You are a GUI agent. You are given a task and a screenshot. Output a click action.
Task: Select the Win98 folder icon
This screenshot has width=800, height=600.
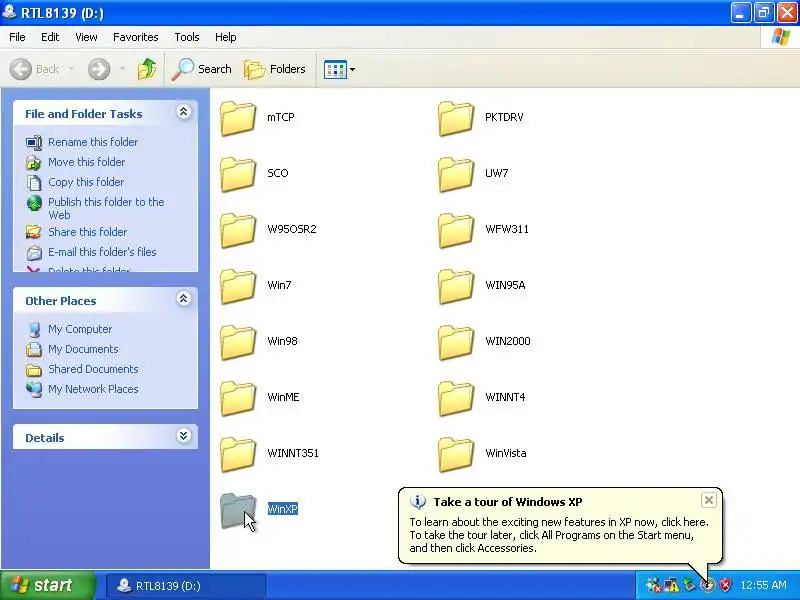point(238,343)
